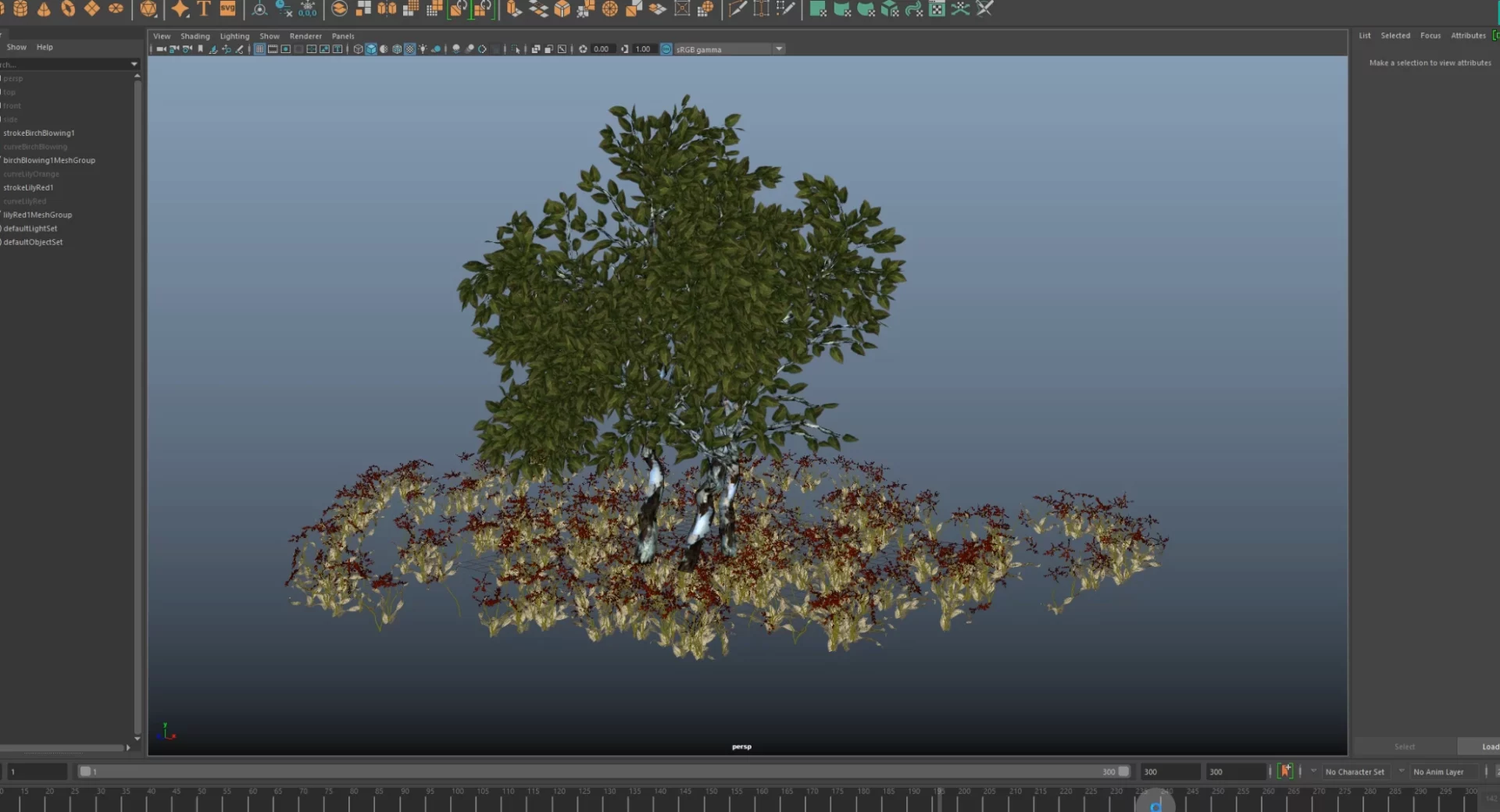Open the viewport Lighting menu
The width and height of the screenshot is (1500, 812).
234,36
